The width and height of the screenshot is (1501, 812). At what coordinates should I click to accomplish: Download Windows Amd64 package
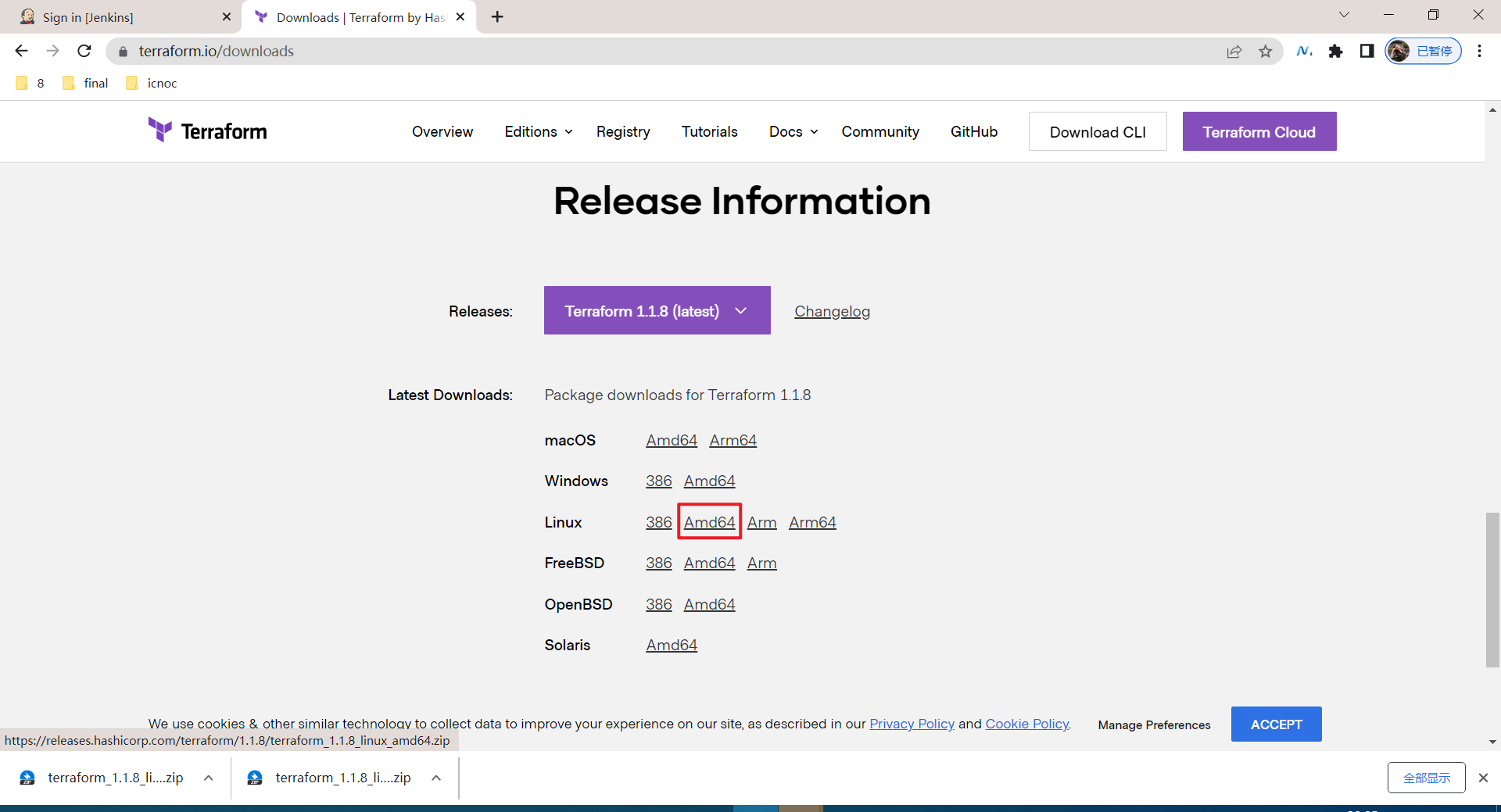click(x=710, y=481)
